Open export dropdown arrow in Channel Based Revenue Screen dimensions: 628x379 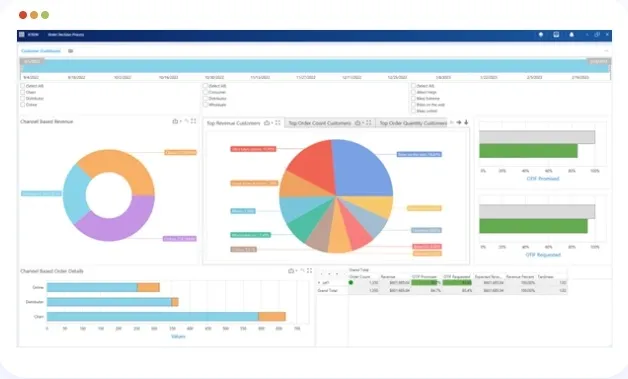point(180,121)
